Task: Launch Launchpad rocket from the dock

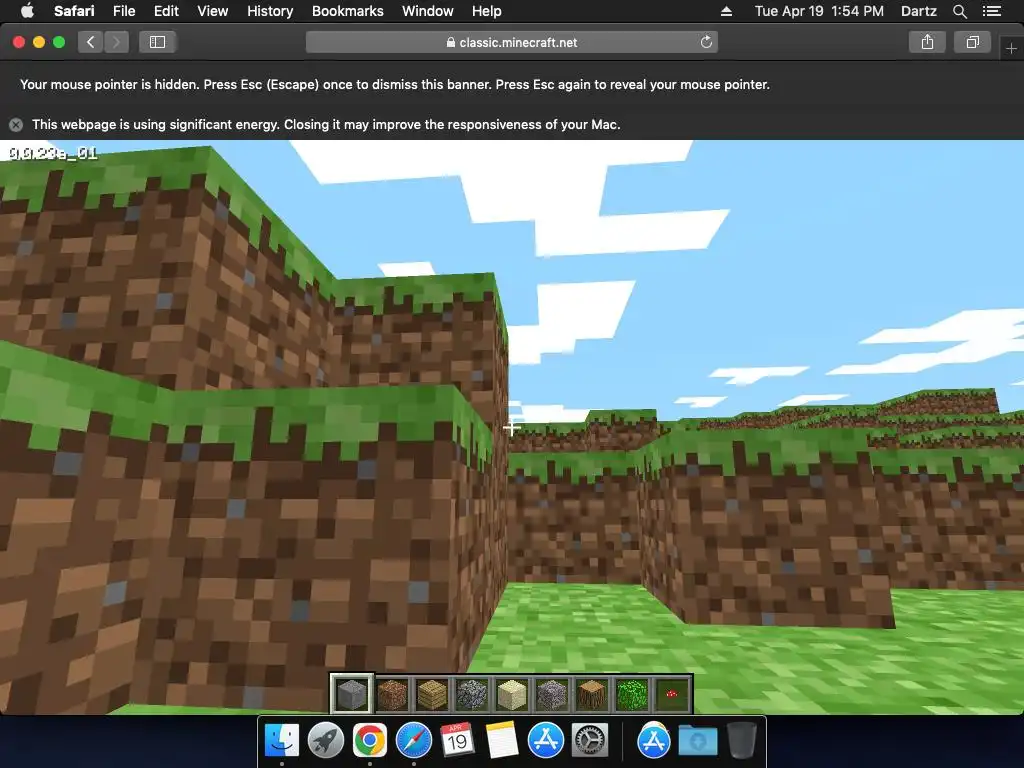Action: coord(326,741)
